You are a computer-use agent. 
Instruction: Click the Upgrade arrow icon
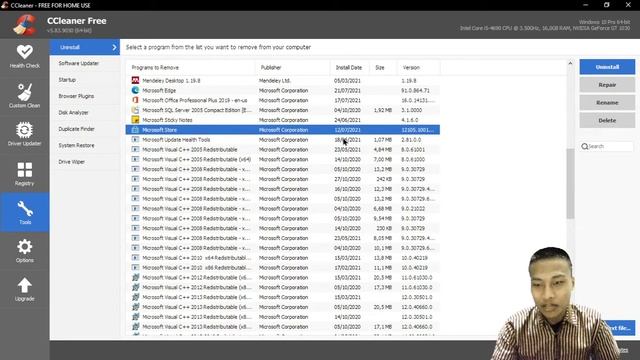click(24, 285)
